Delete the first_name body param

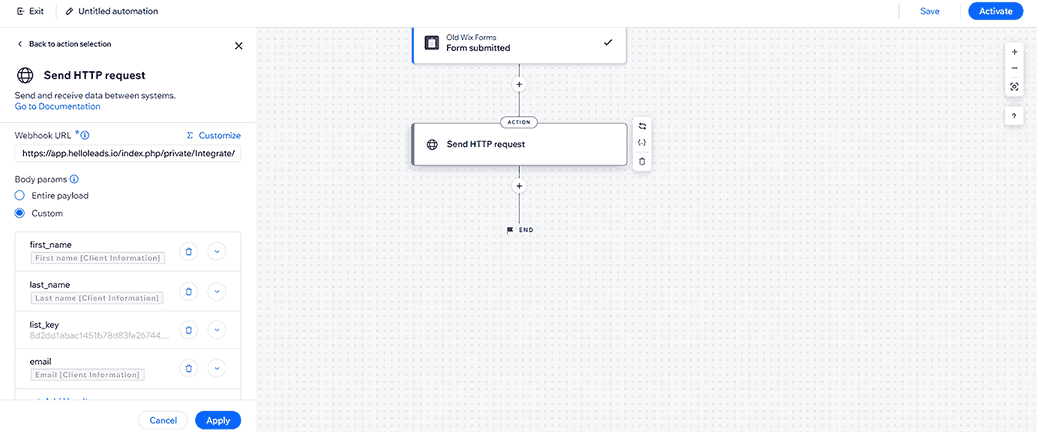(188, 251)
